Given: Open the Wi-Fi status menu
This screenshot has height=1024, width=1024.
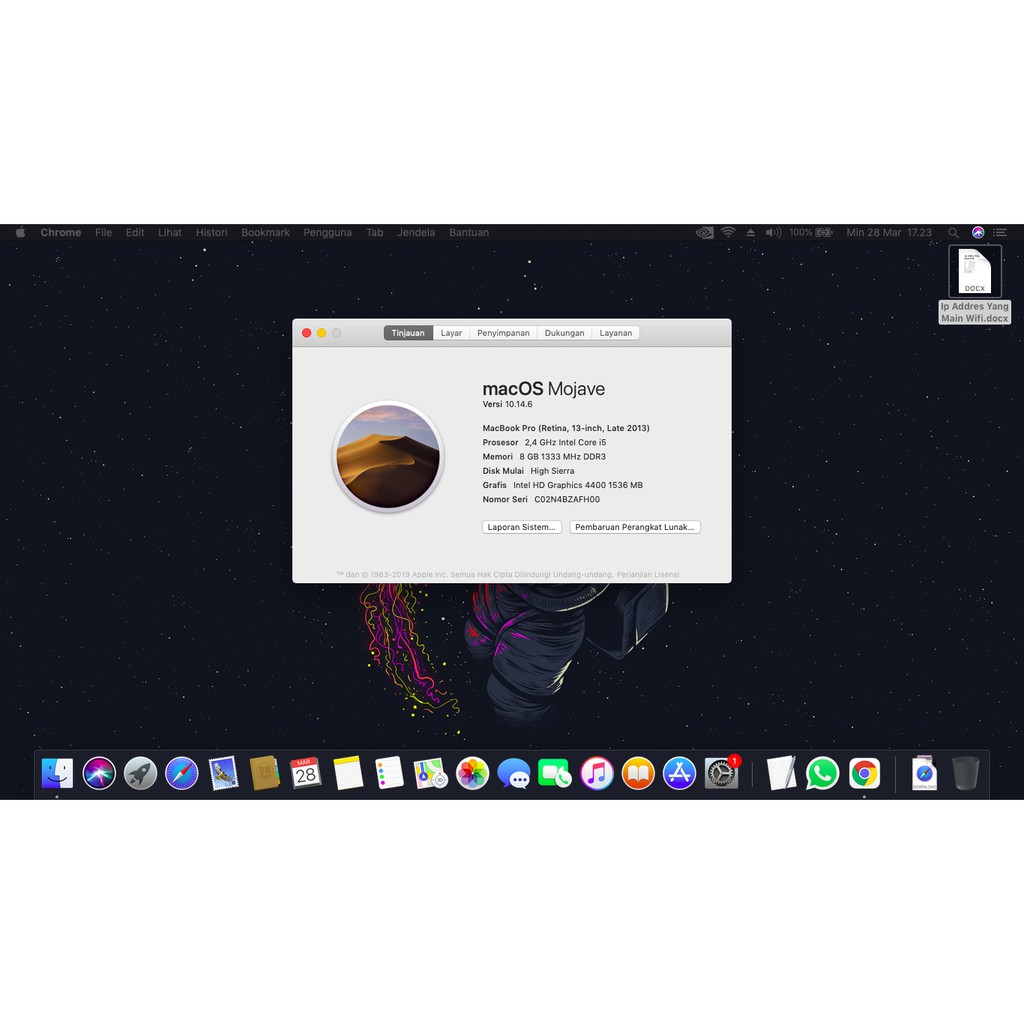Looking at the screenshot, I should point(728,232).
